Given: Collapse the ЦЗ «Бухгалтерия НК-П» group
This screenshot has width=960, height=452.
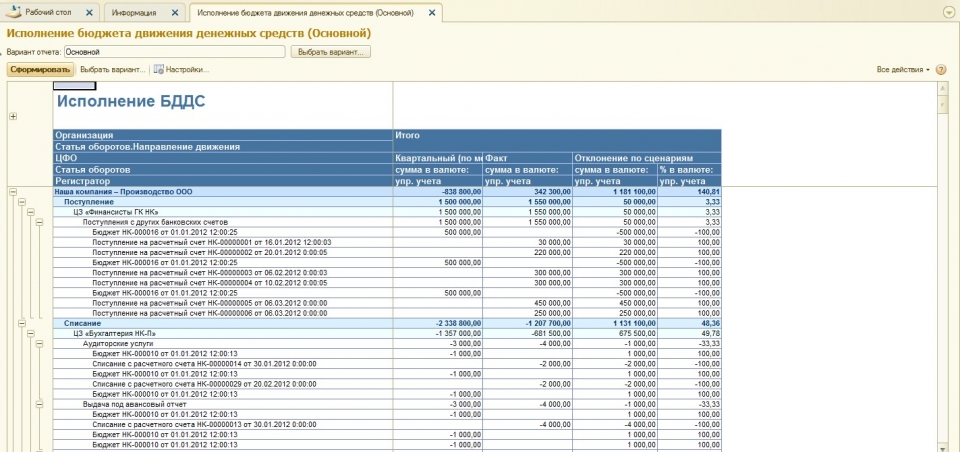Looking at the screenshot, I should 31,333.
